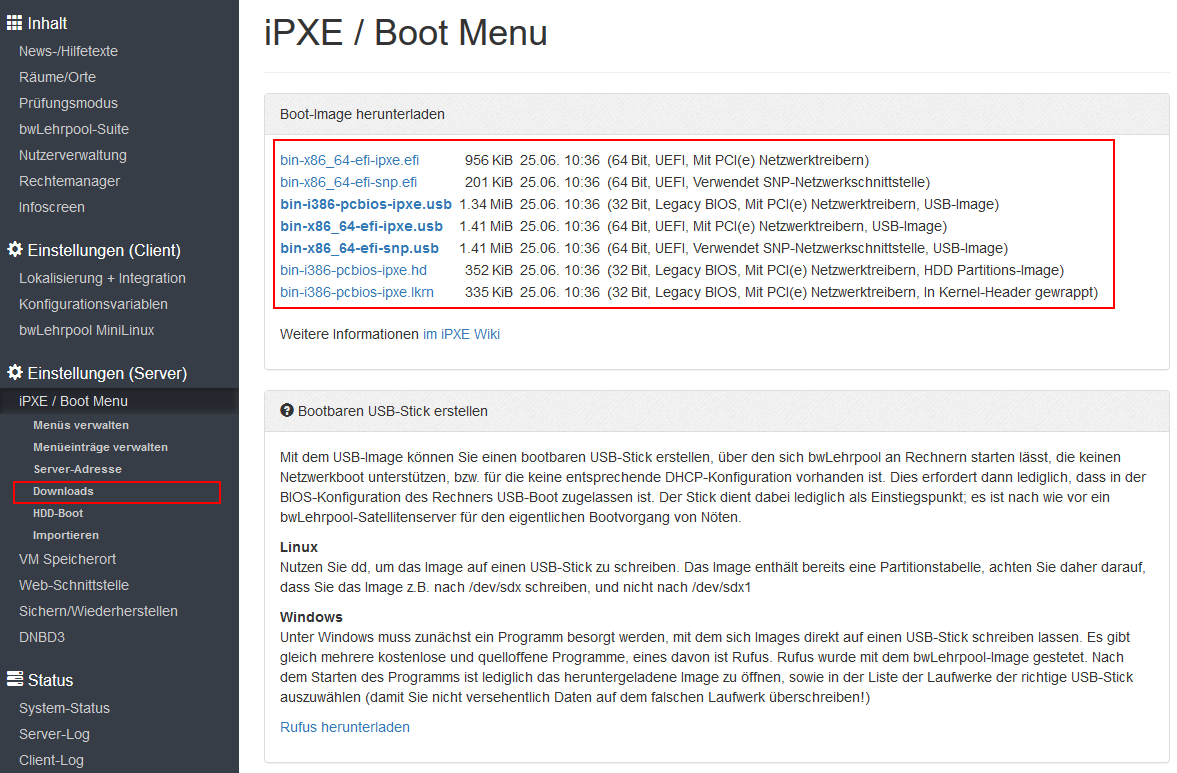Open the HDD-Boot submenu entry
Viewport: 1177px width, 773px height.
click(58, 513)
